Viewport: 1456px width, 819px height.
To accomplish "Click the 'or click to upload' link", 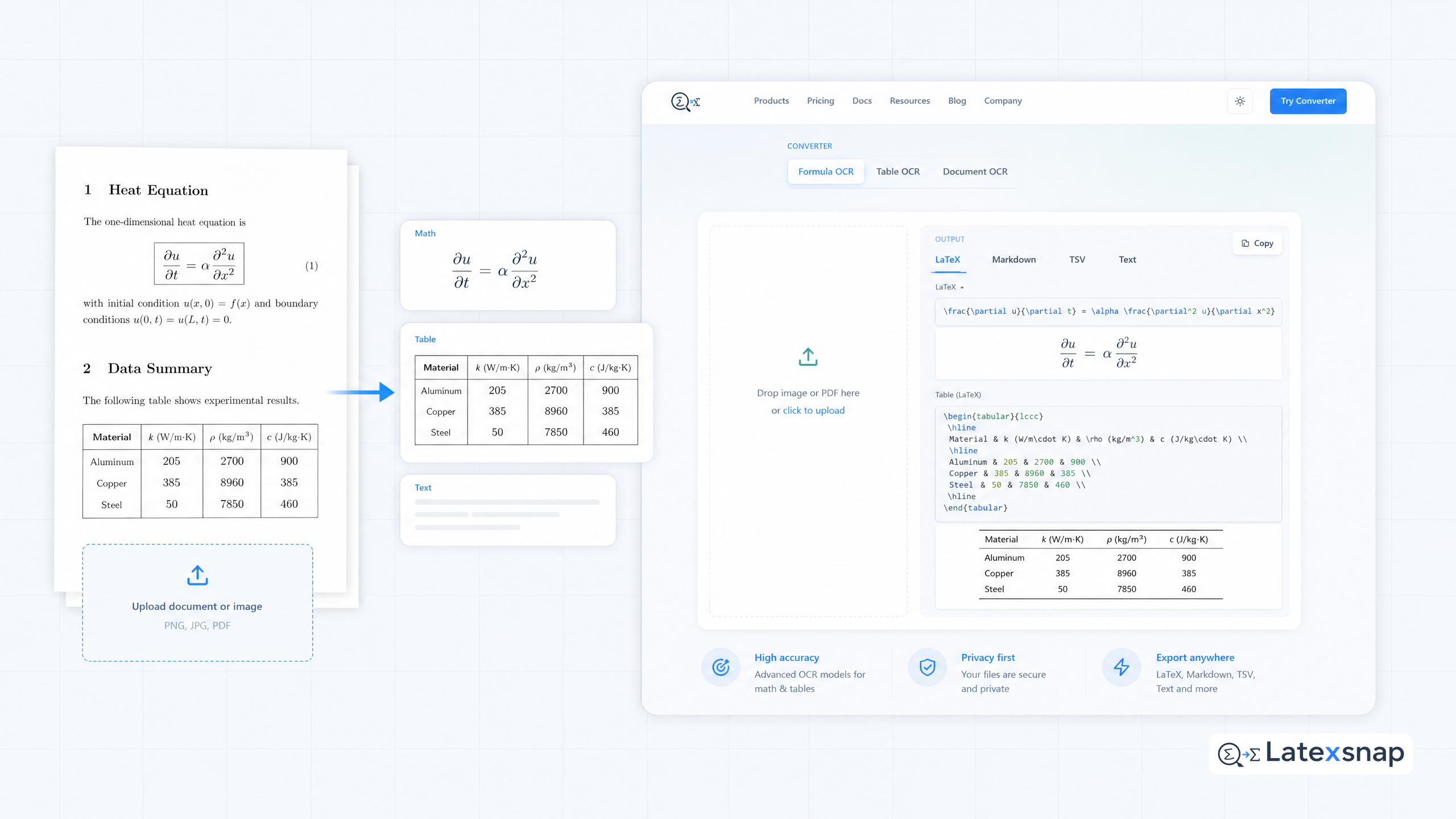I will pos(808,411).
